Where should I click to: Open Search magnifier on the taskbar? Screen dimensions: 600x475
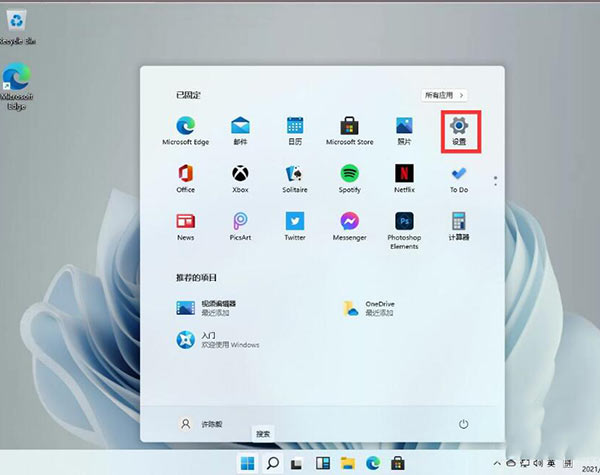click(272, 464)
